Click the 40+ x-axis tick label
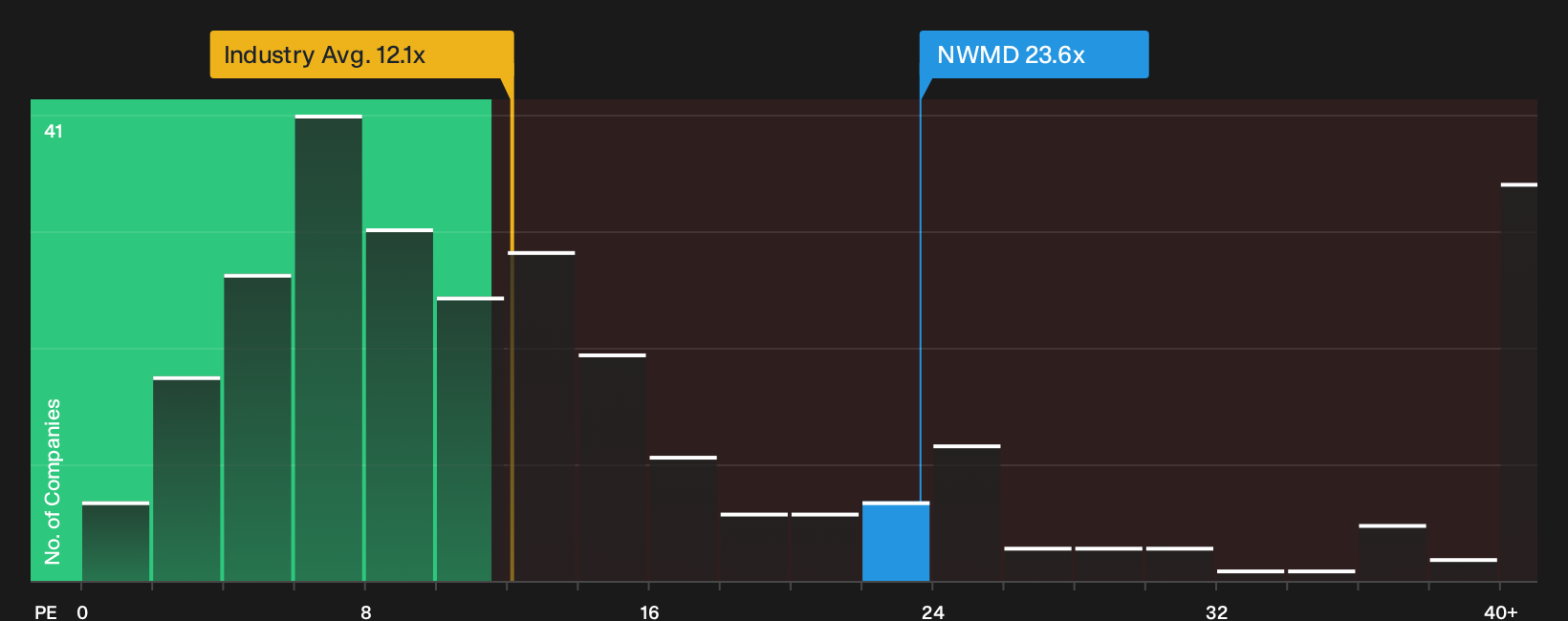 click(1501, 611)
